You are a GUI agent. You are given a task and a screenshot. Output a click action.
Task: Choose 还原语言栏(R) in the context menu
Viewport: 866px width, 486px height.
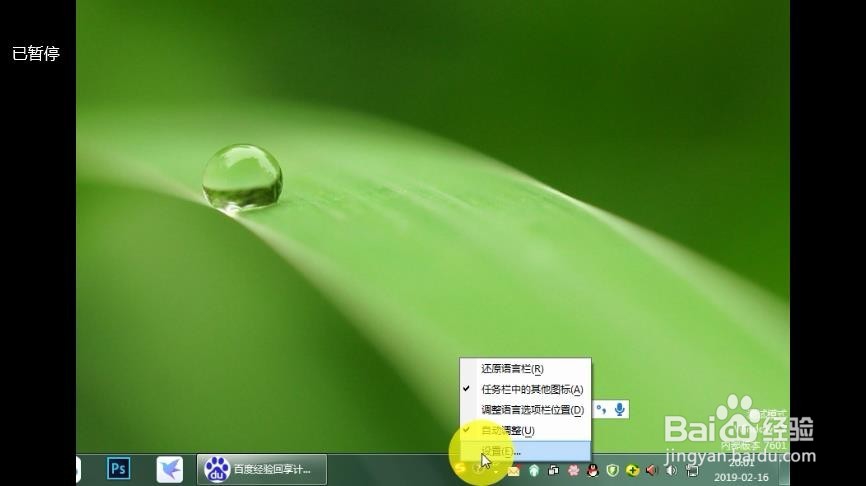coord(525,368)
